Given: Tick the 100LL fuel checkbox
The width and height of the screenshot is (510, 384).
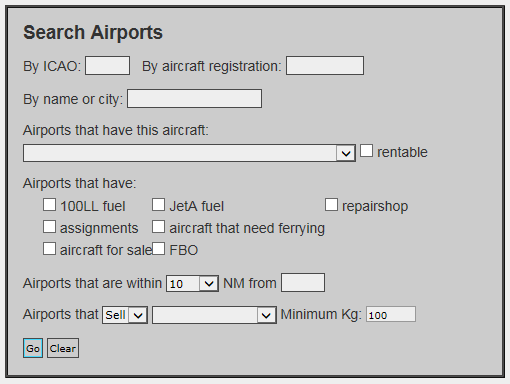Looking at the screenshot, I should (49, 205).
